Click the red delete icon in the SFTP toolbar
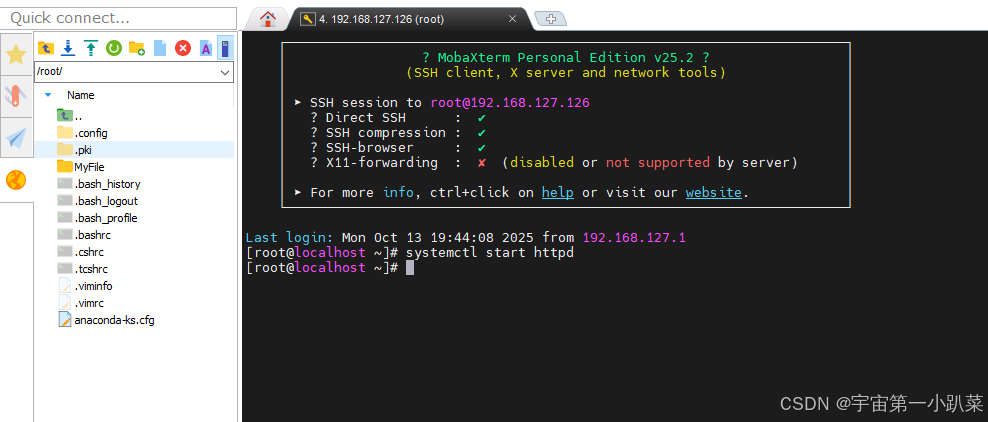 183,47
